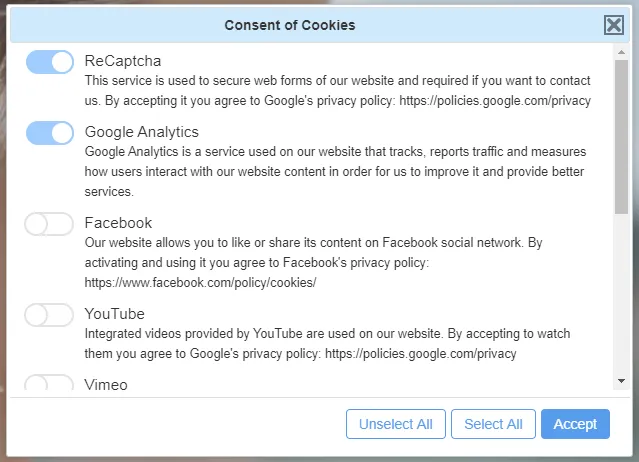
Task: Click the Google Analytics heading
Action: [142, 132]
